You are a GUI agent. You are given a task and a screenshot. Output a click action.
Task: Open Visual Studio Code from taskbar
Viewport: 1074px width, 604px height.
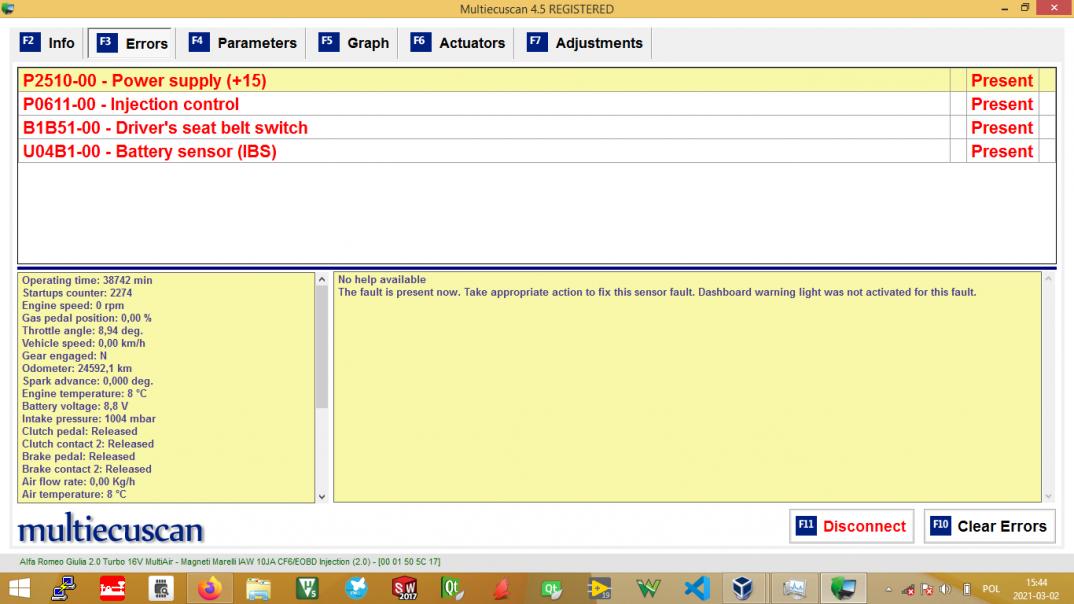pyautogui.click(x=697, y=588)
